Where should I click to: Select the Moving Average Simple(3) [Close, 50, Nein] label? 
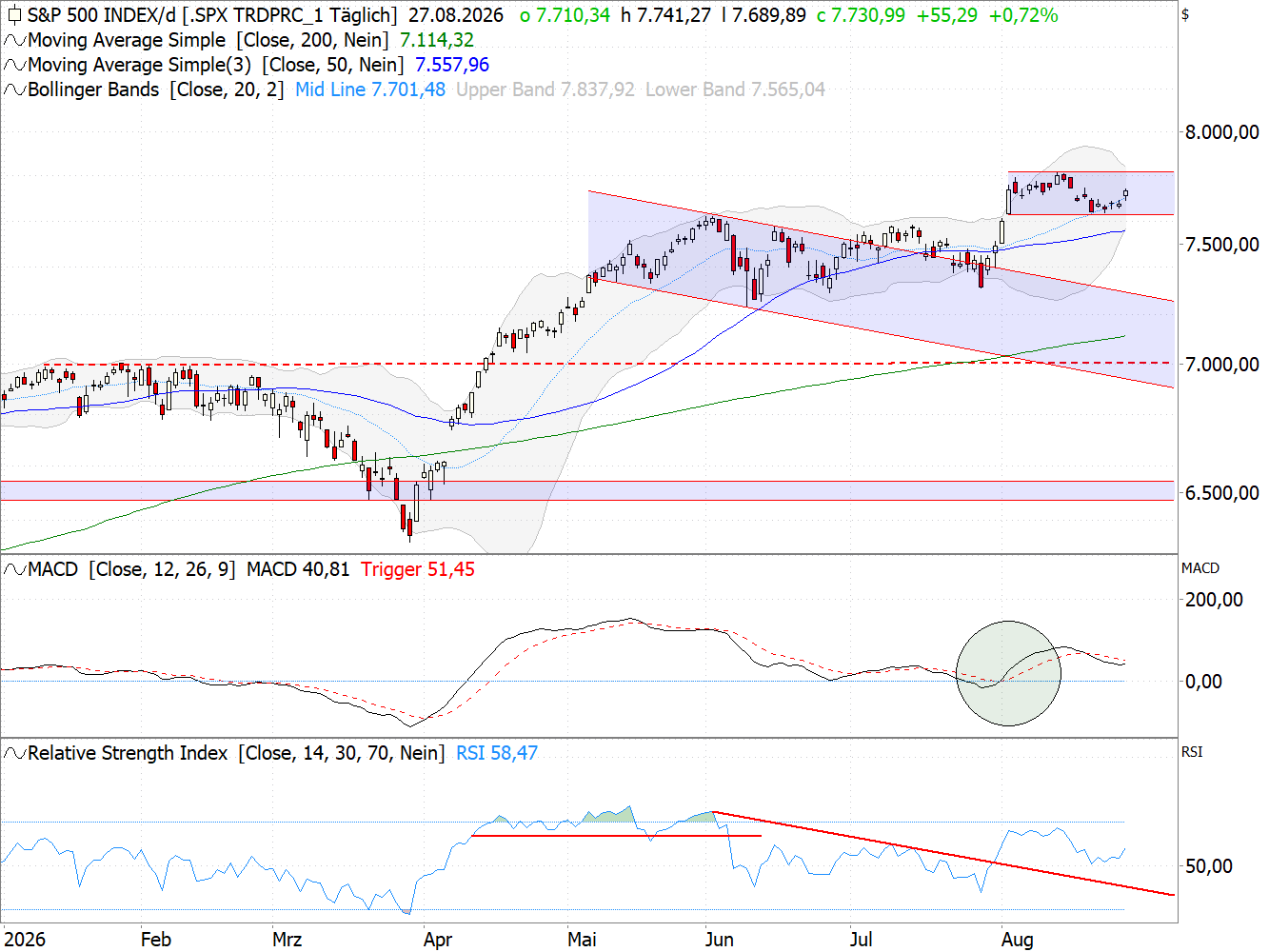click(216, 65)
